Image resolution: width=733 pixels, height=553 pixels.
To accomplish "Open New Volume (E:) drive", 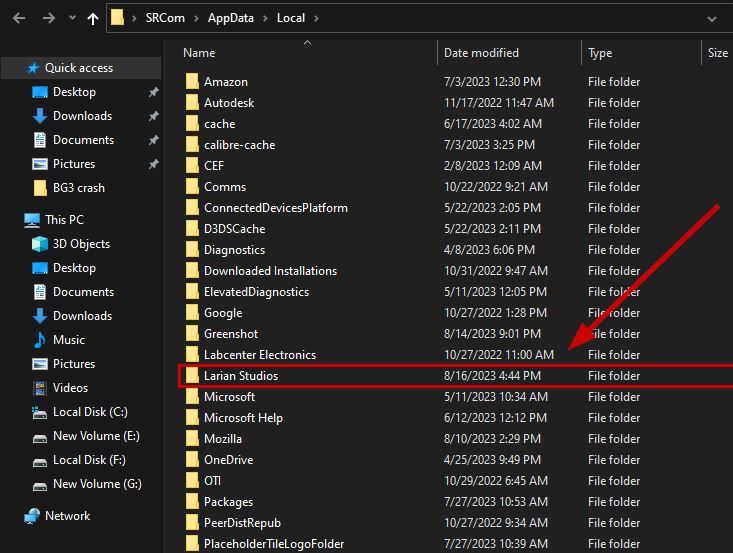I will [96, 436].
